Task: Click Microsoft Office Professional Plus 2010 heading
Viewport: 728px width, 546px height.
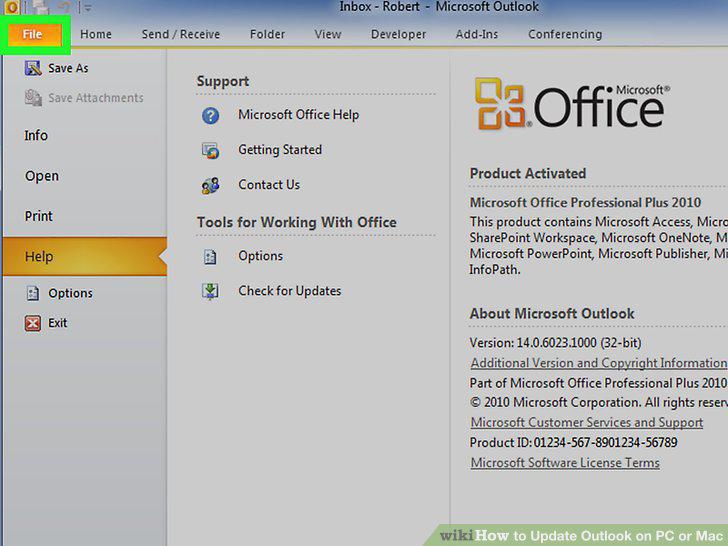Action: pos(585,203)
